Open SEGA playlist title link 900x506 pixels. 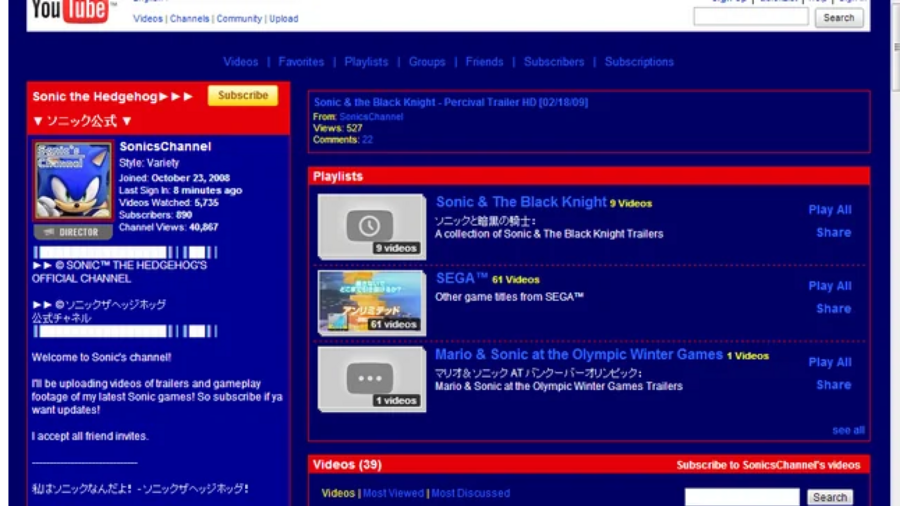pos(462,278)
